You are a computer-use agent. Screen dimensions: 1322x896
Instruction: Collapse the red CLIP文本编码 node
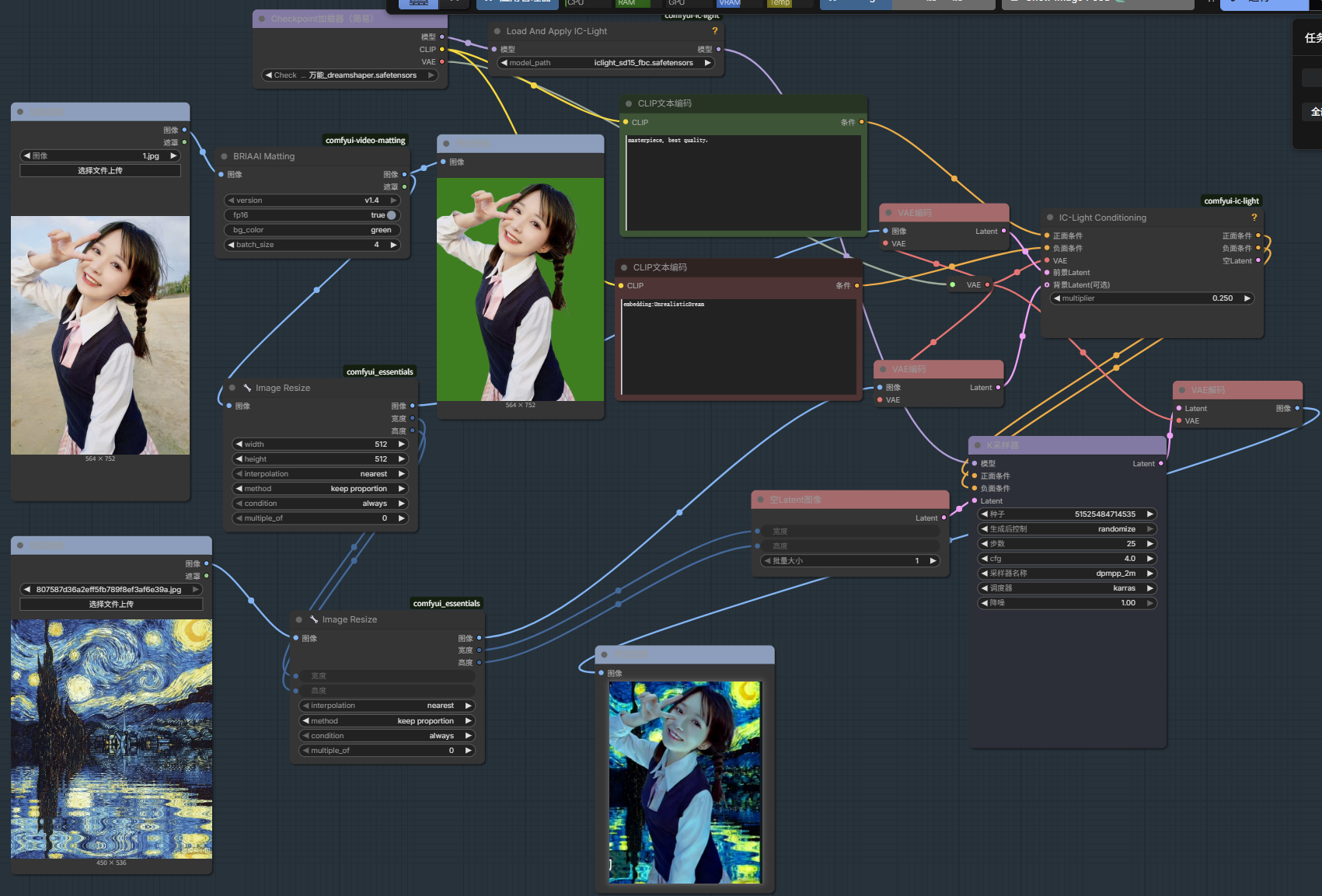[624, 267]
